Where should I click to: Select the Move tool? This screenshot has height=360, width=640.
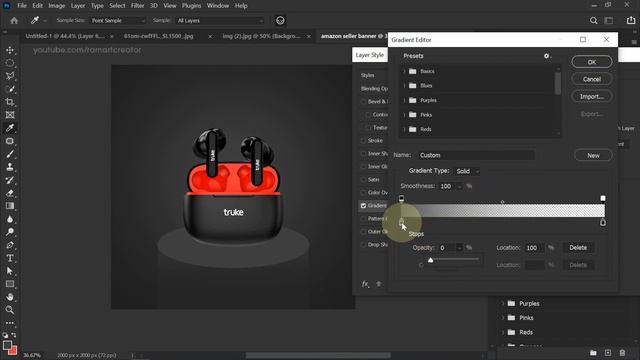click(10, 50)
